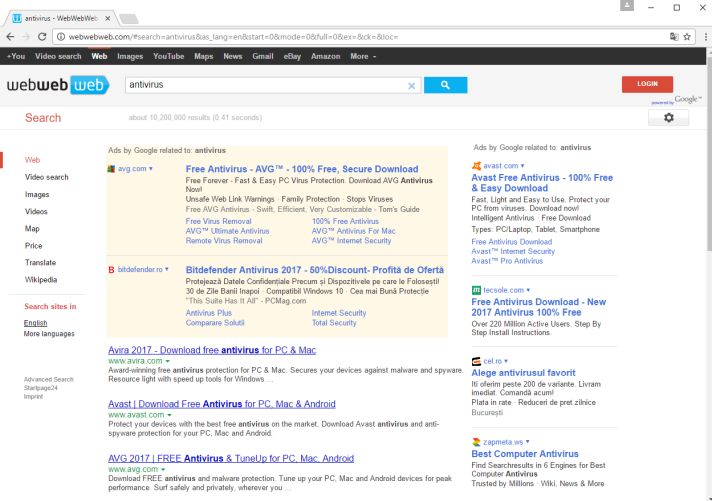Image resolution: width=712 pixels, height=501 pixels.
Task: Choose English search language
Action: [x=35, y=323]
